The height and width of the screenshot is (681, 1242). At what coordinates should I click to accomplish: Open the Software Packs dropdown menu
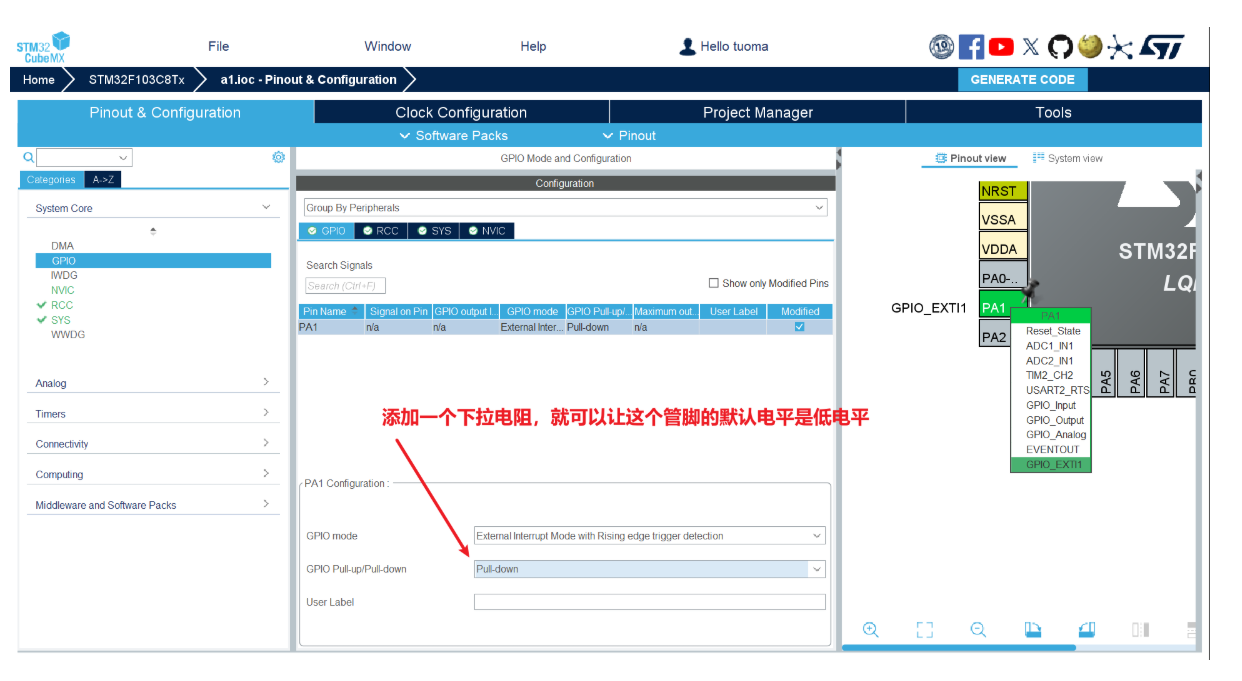click(x=453, y=136)
